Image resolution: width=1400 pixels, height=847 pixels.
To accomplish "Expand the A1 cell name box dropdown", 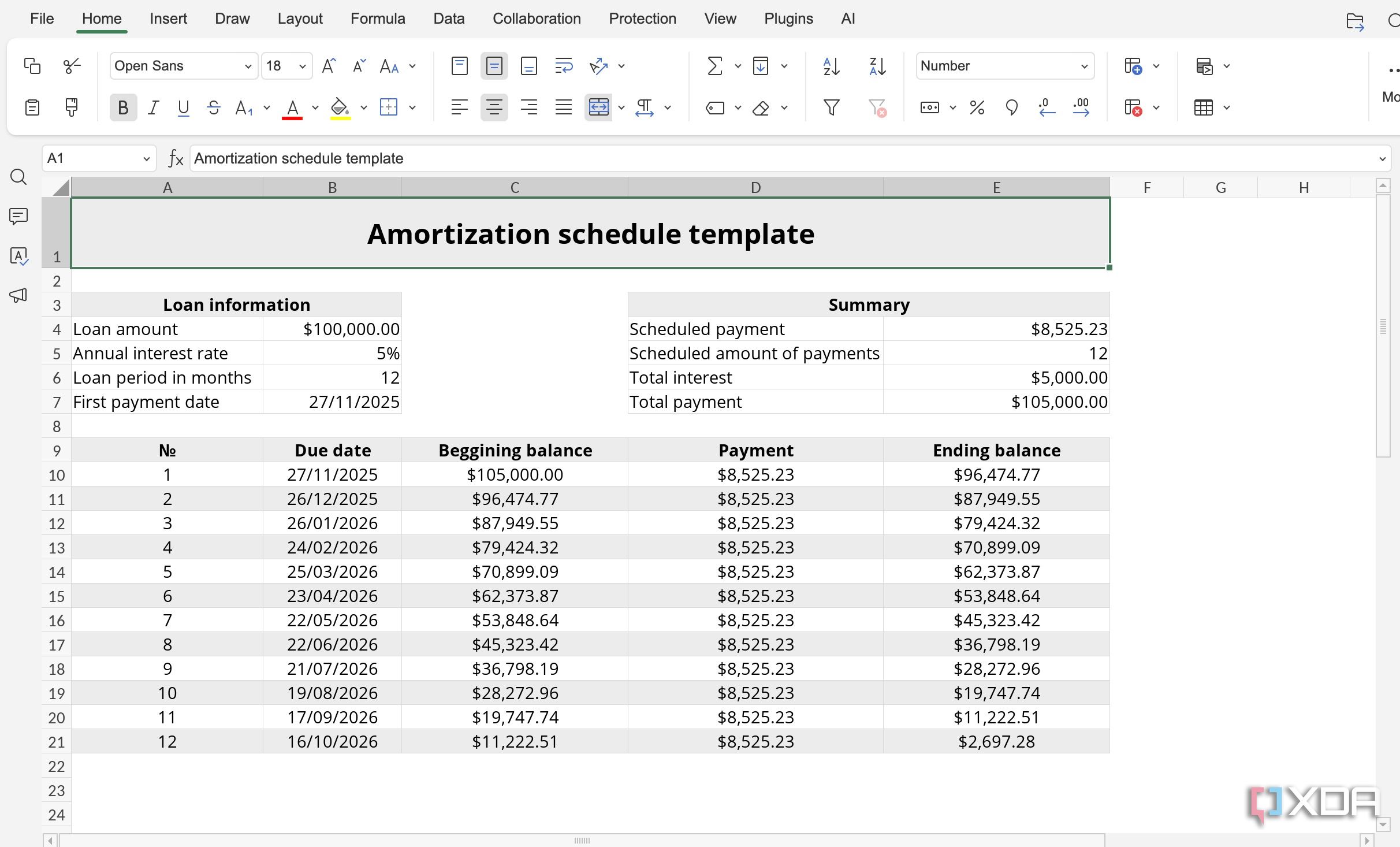I will 146,159.
